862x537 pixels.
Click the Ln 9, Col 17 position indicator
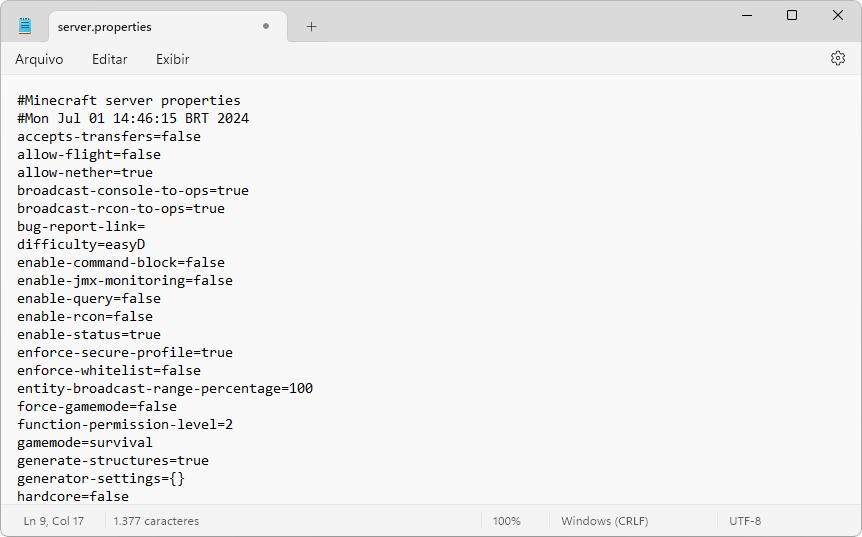(x=54, y=521)
